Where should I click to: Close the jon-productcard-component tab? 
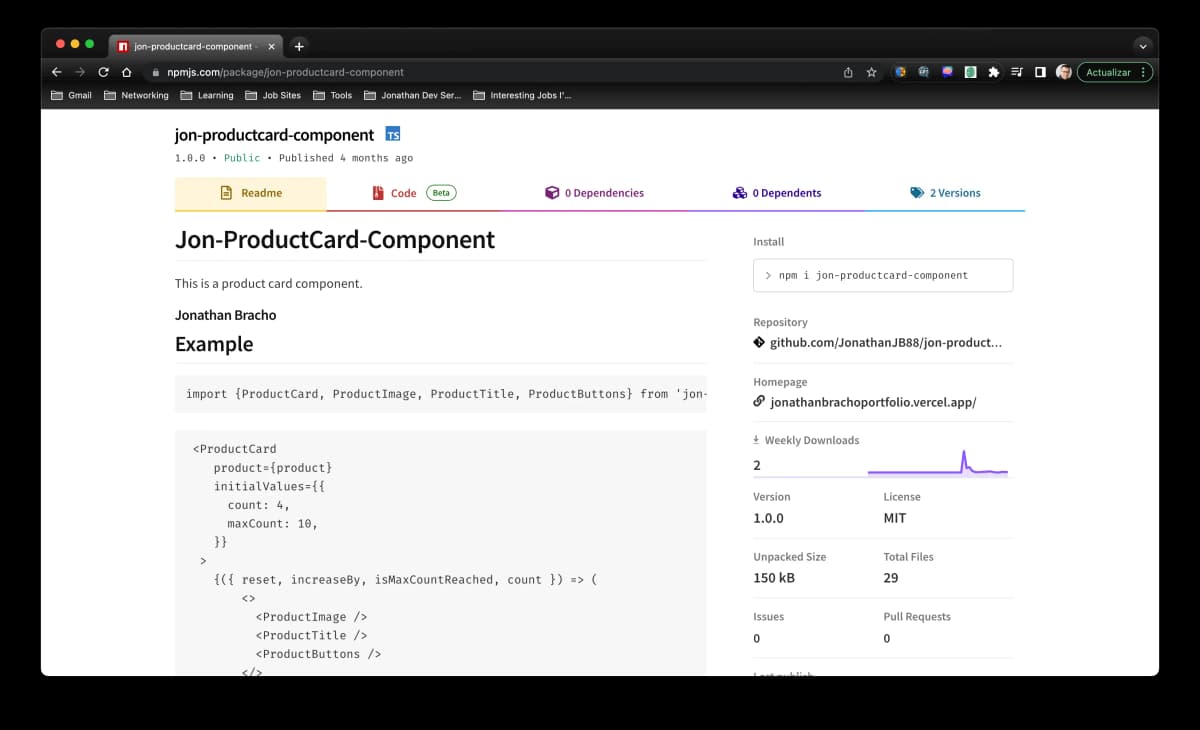tap(271, 46)
